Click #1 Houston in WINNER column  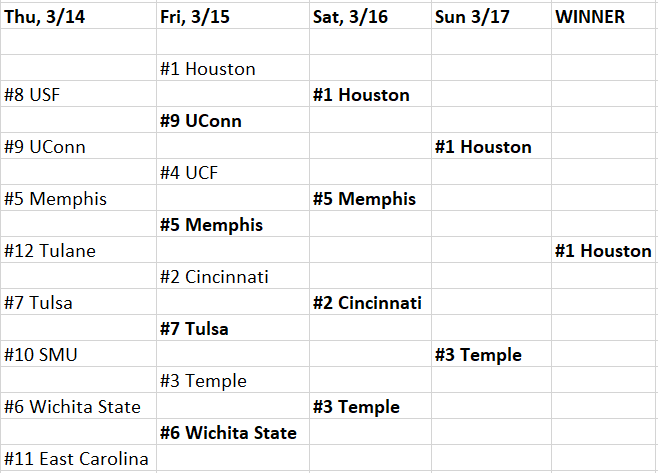(604, 250)
